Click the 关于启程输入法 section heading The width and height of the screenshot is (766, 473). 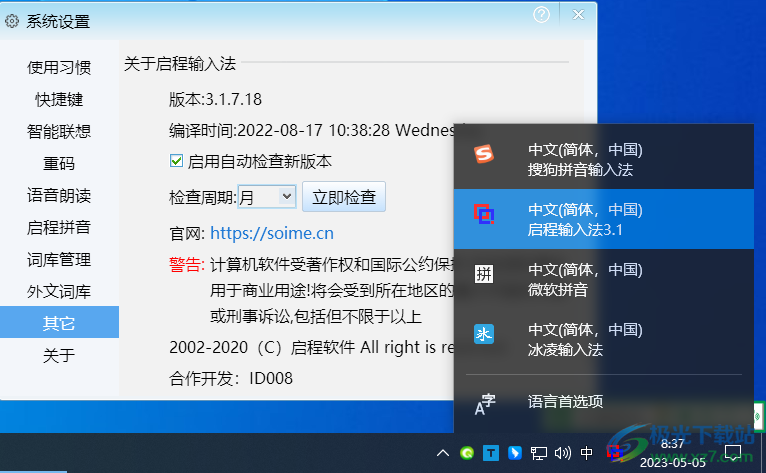click(x=180, y=64)
